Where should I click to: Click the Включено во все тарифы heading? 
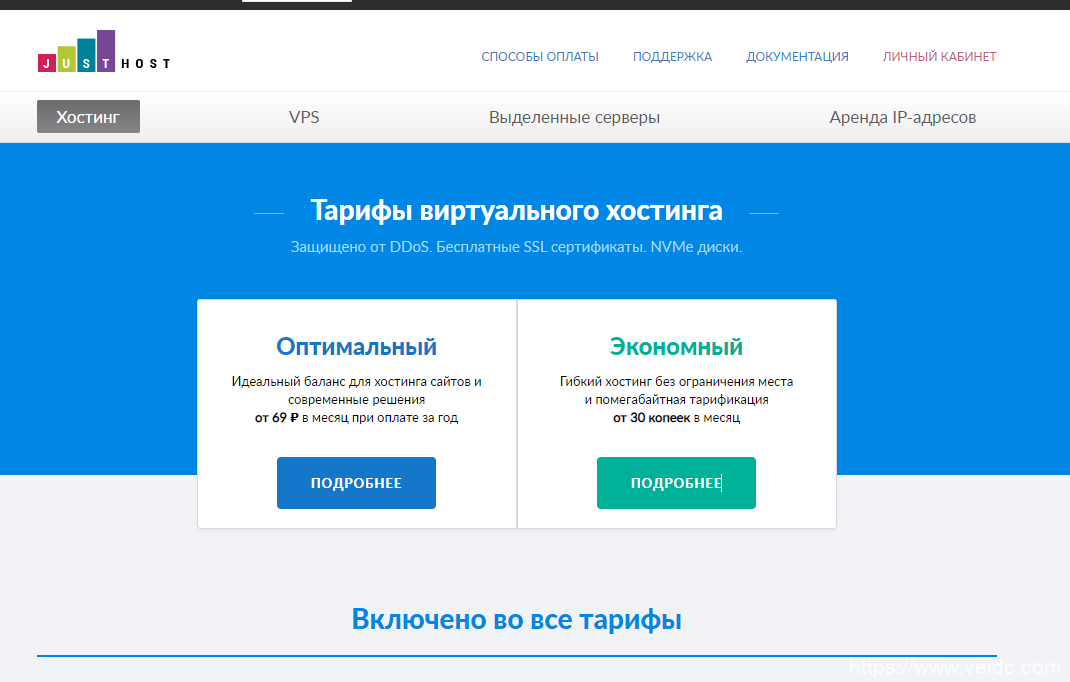(x=517, y=620)
